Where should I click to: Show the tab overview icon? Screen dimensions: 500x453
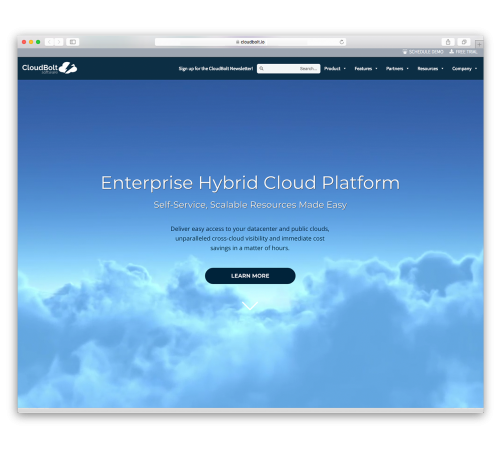[x=464, y=42]
